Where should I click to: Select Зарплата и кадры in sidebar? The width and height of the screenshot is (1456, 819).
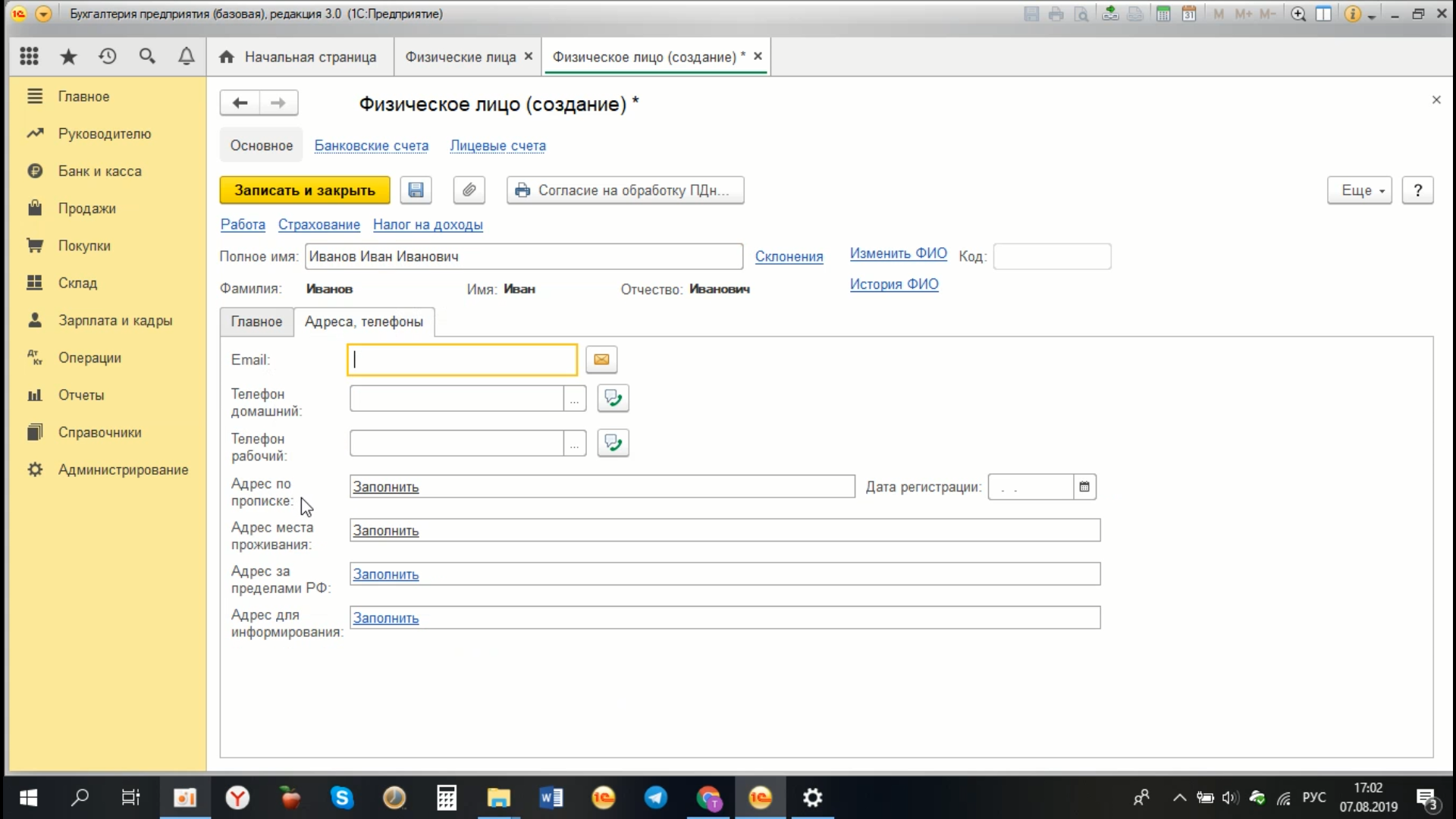[x=115, y=320]
